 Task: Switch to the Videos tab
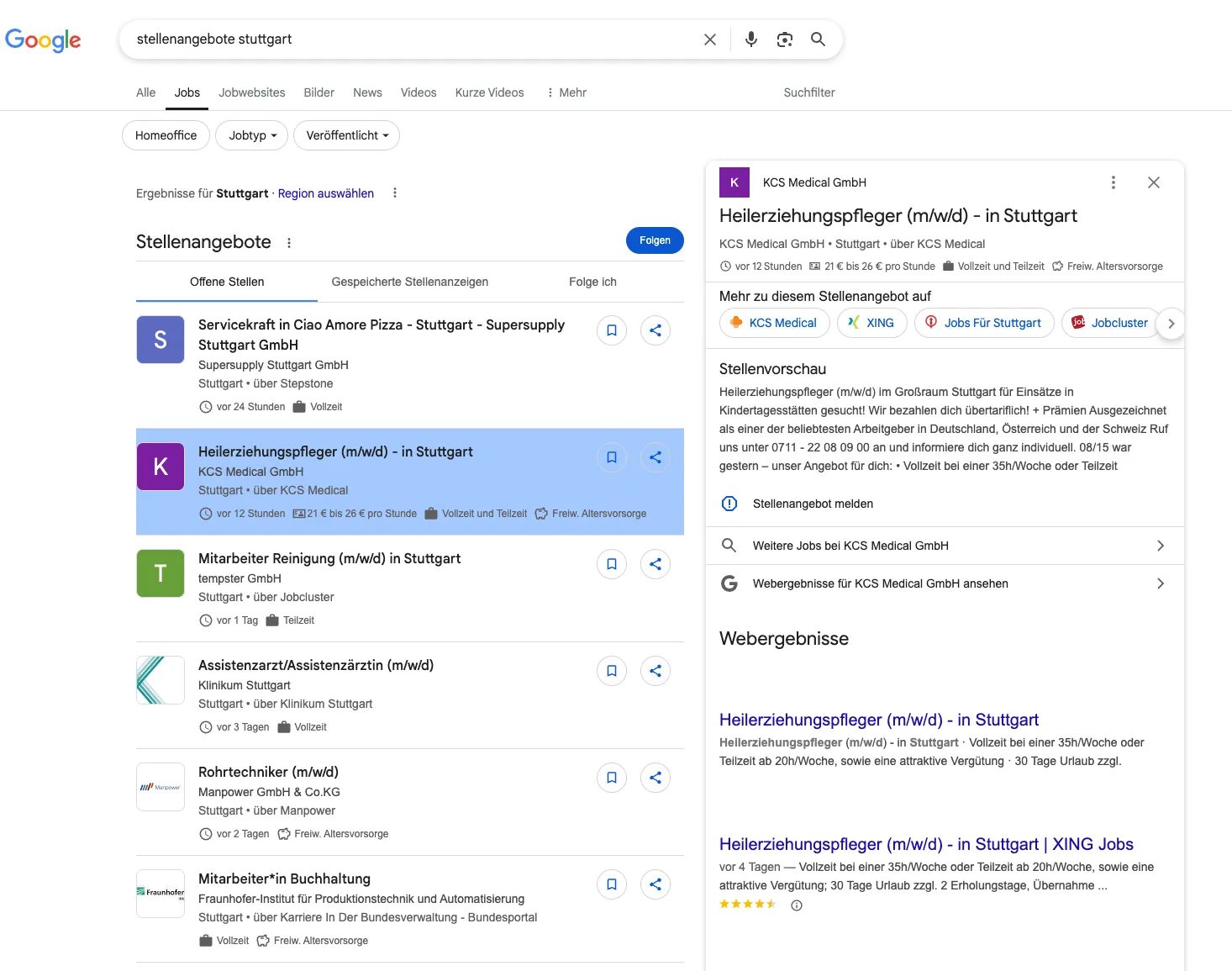[419, 92]
